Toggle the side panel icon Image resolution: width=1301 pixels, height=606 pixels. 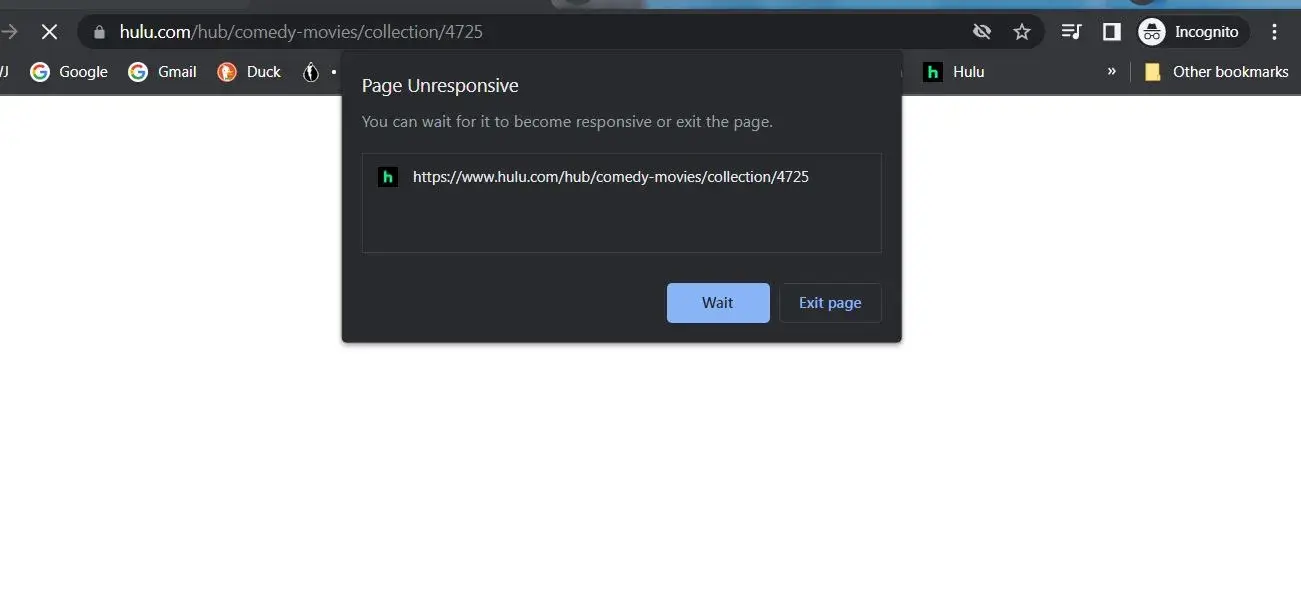click(1111, 32)
